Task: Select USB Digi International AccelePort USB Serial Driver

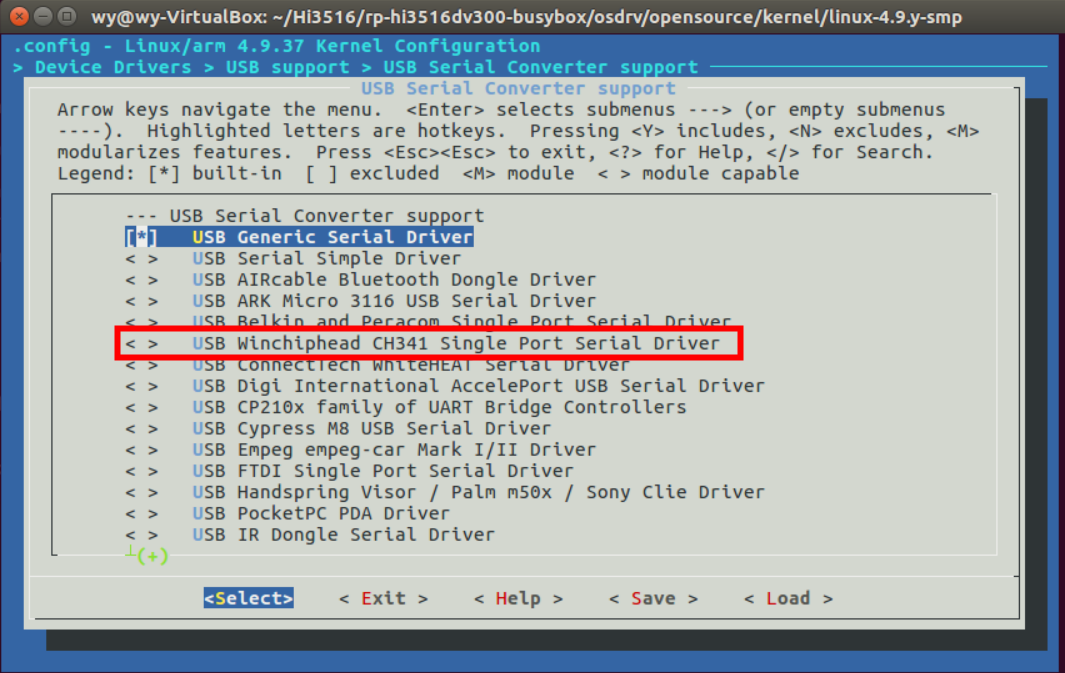Action: click(x=478, y=386)
